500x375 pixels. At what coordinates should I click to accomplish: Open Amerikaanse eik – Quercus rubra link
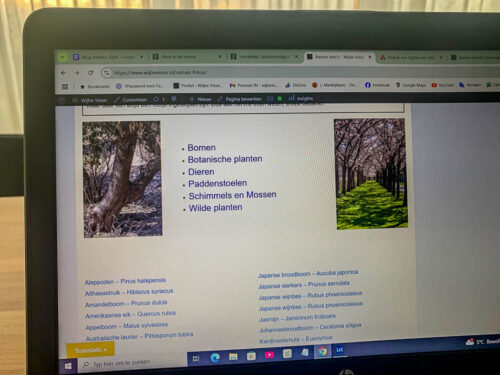point(130,315)
